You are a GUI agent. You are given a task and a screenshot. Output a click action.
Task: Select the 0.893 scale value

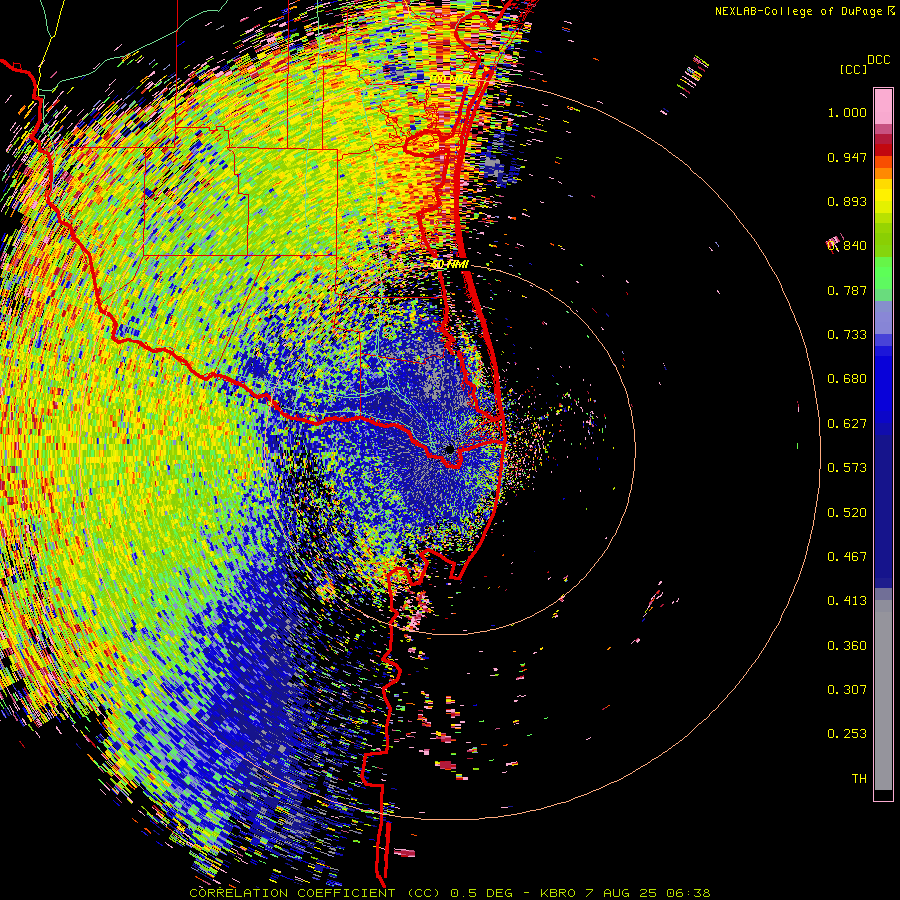coord(847,201)
